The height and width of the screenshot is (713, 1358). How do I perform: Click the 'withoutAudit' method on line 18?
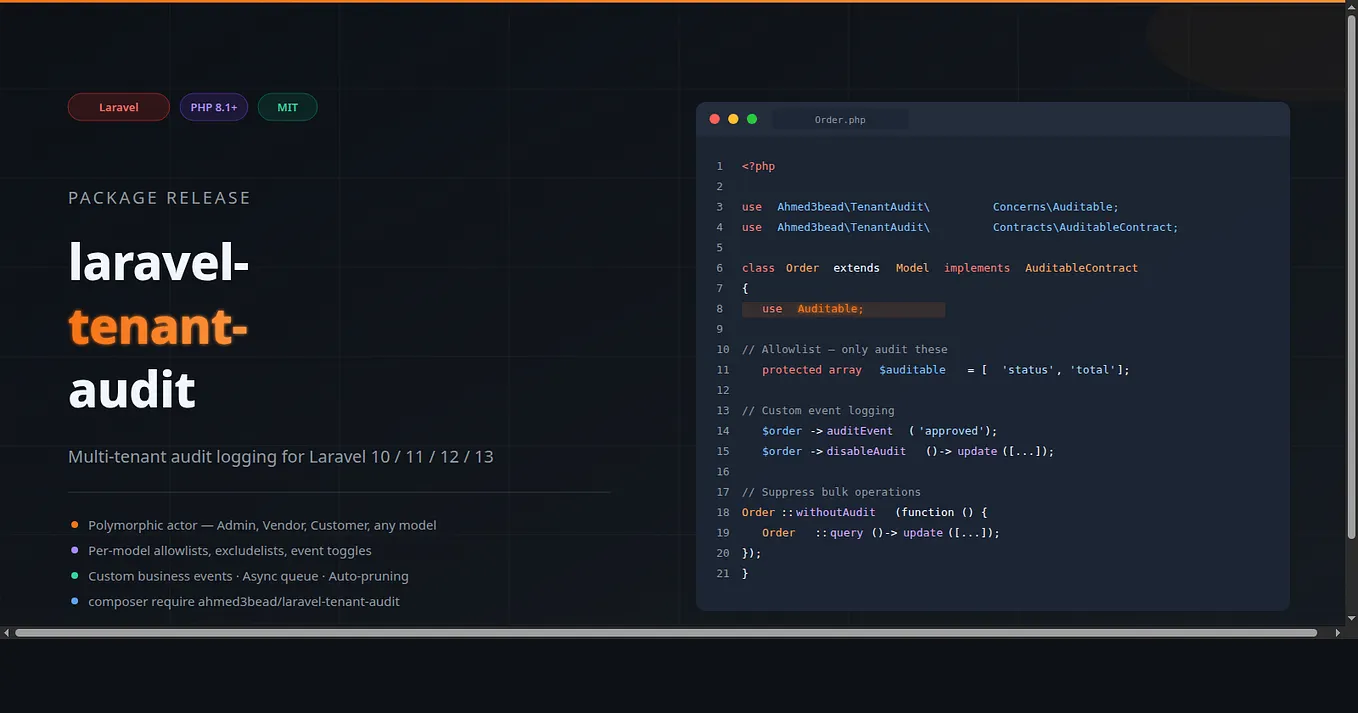[836, 512]
